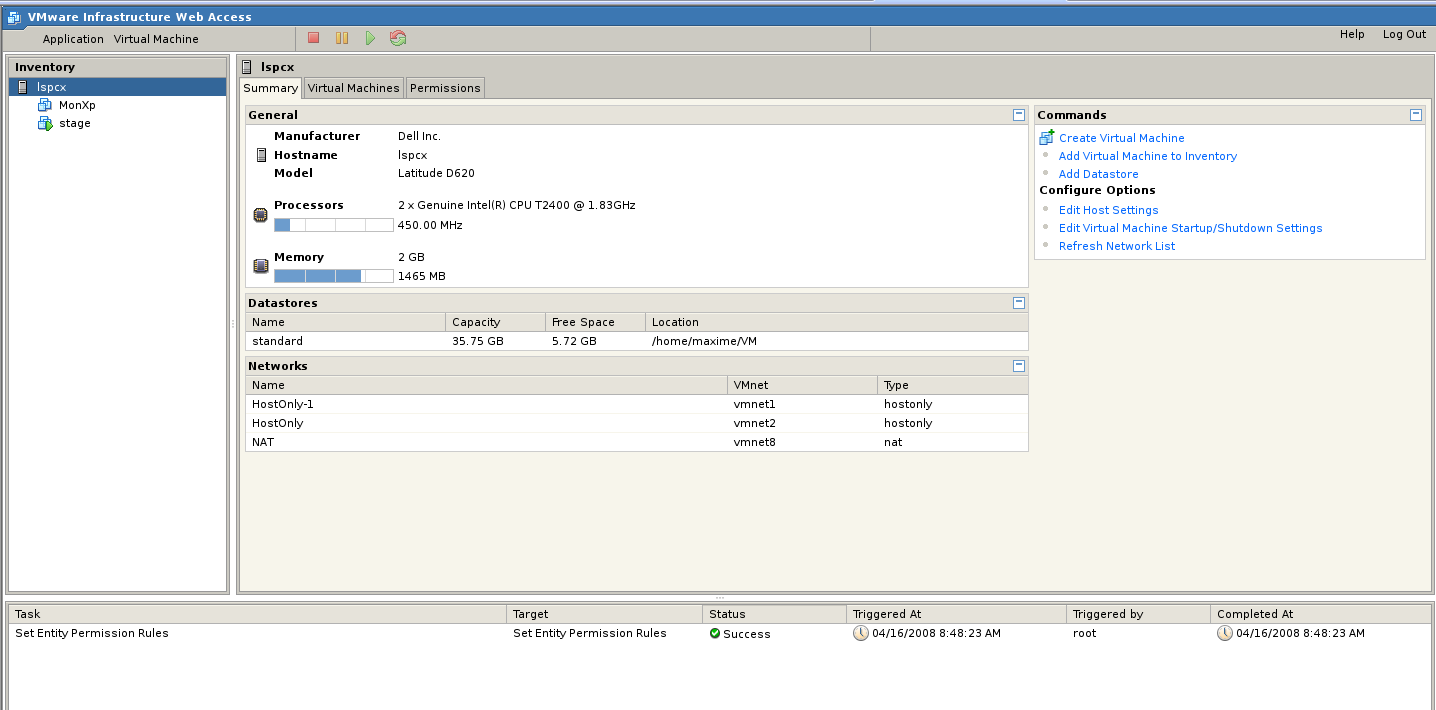Click the Create Virtual Machine link

point(1121,138)
